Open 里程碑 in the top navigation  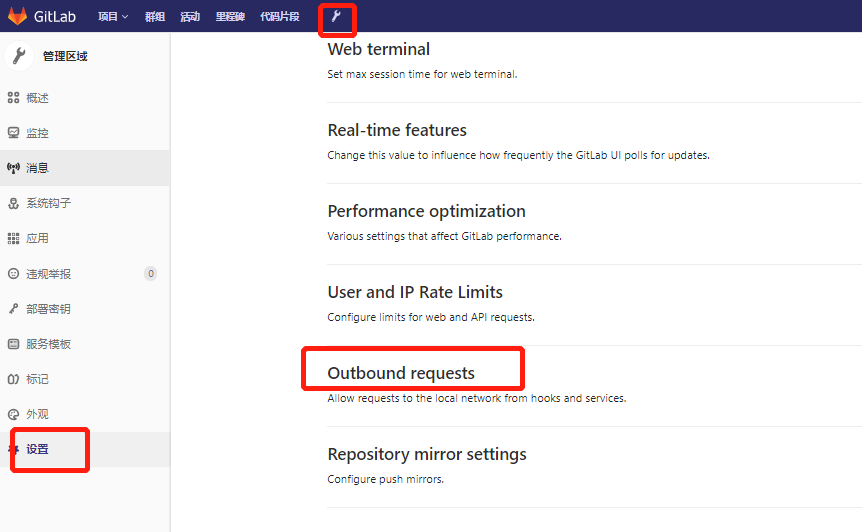pyautogui.click(x=230, y=16)
